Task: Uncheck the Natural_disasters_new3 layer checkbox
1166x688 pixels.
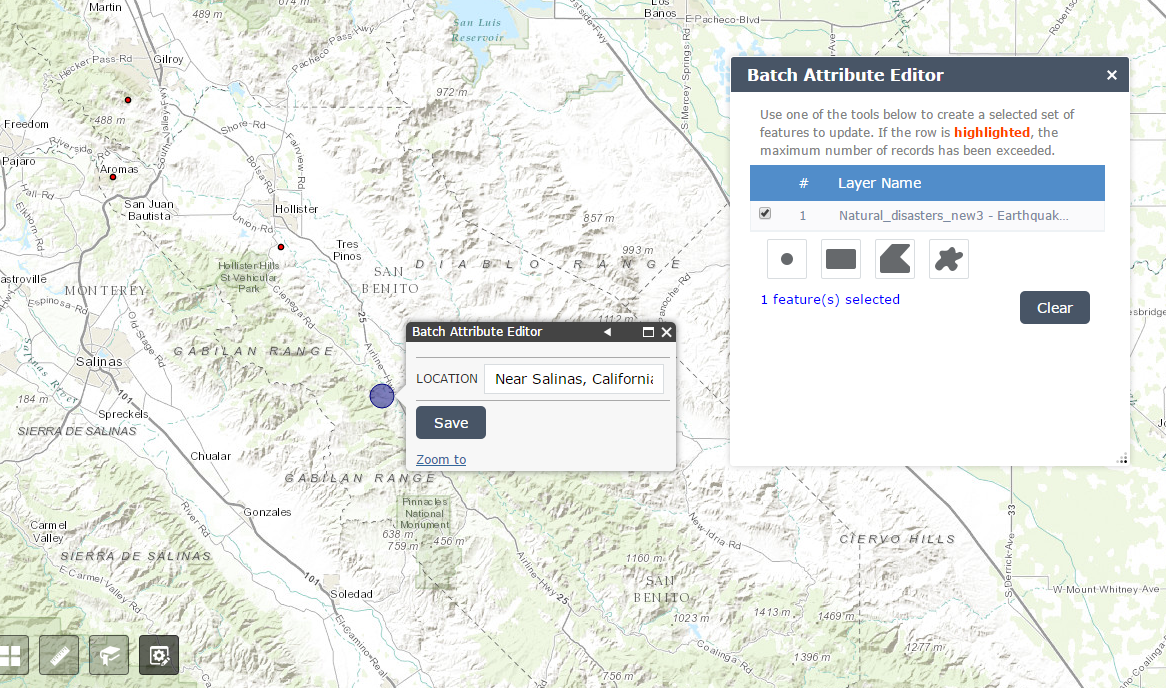Action: coord(765,213)
